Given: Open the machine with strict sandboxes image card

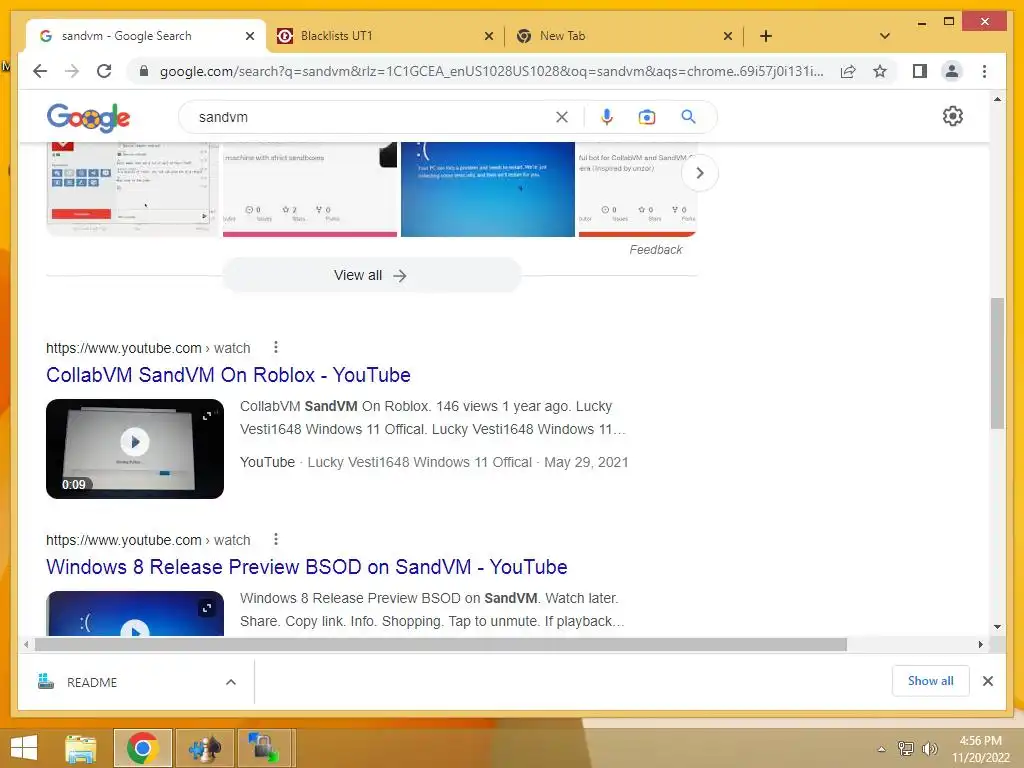Looking at the screenshot, I should [310, 189].
